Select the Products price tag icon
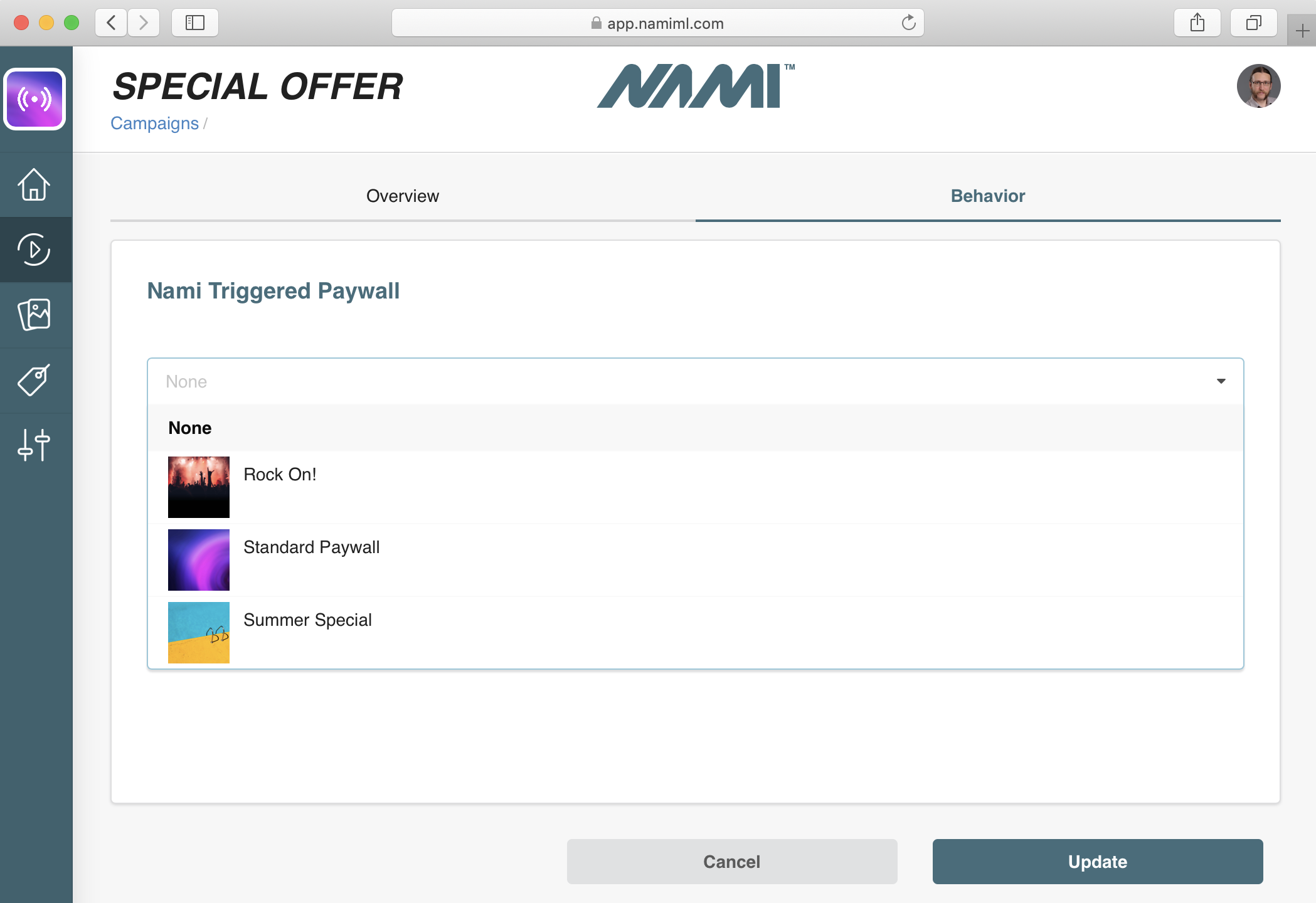This screenshot has height=903, width=1316. click(34, 380)
